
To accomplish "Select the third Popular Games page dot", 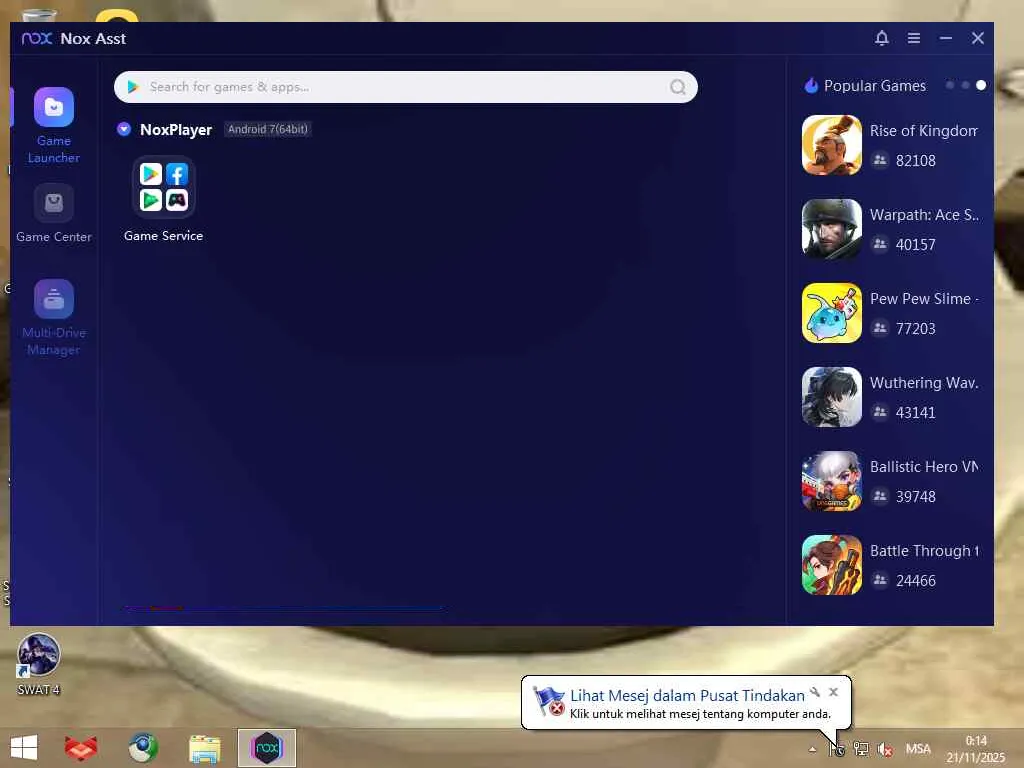I will tap(981, 85).
